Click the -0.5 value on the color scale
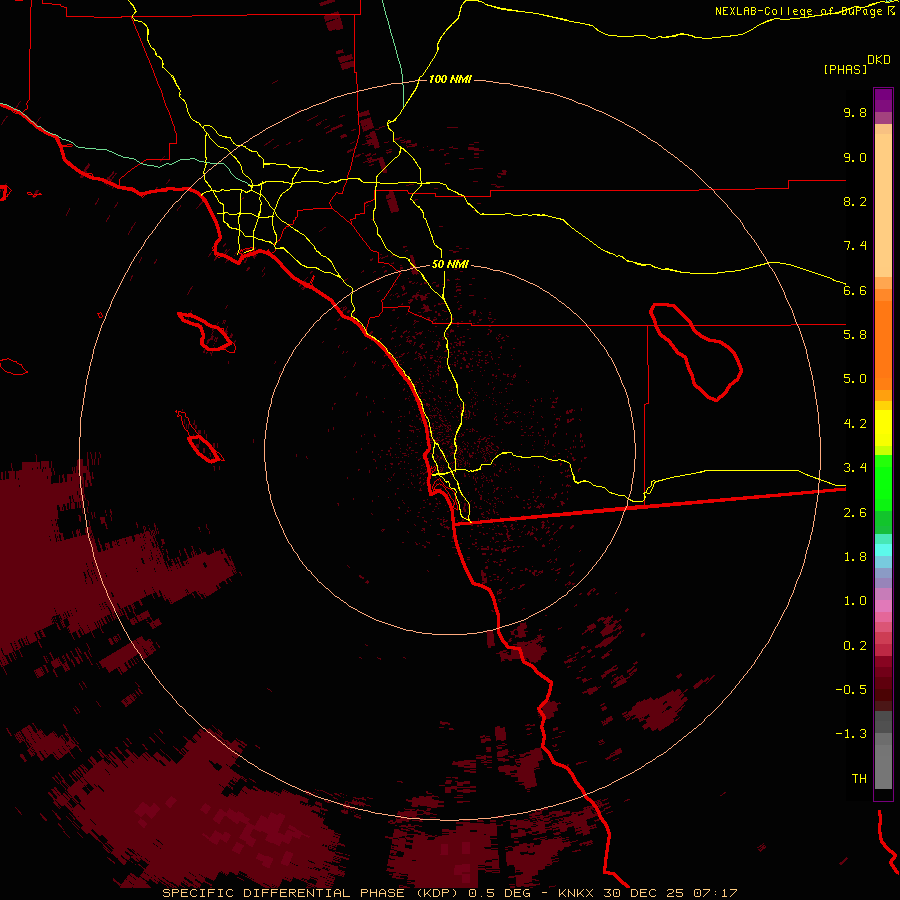The width and height of the screenshot is (900, 900). pos(851,690)
